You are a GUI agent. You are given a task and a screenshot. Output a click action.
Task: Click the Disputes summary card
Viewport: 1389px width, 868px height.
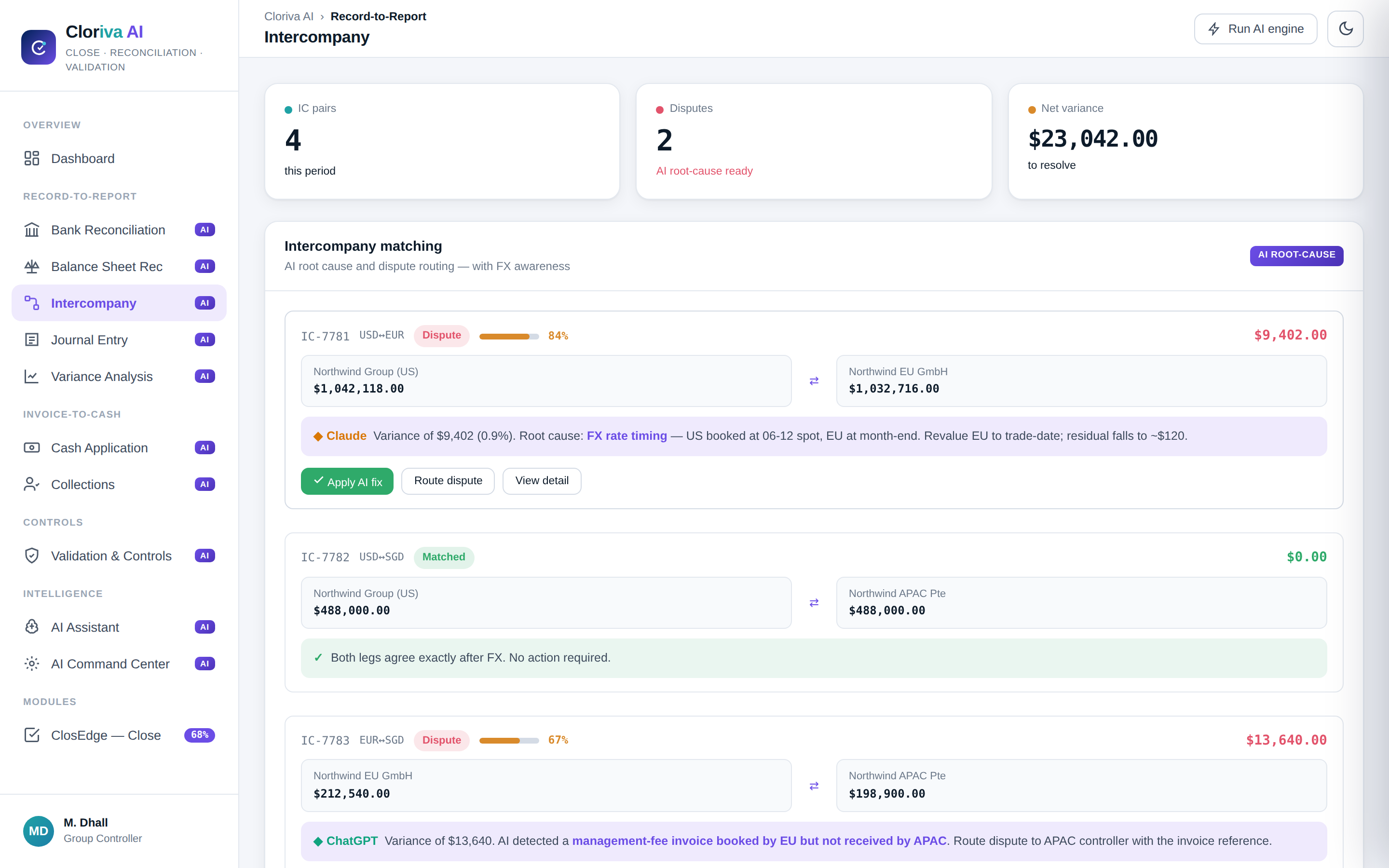click(x=814, y=142)
